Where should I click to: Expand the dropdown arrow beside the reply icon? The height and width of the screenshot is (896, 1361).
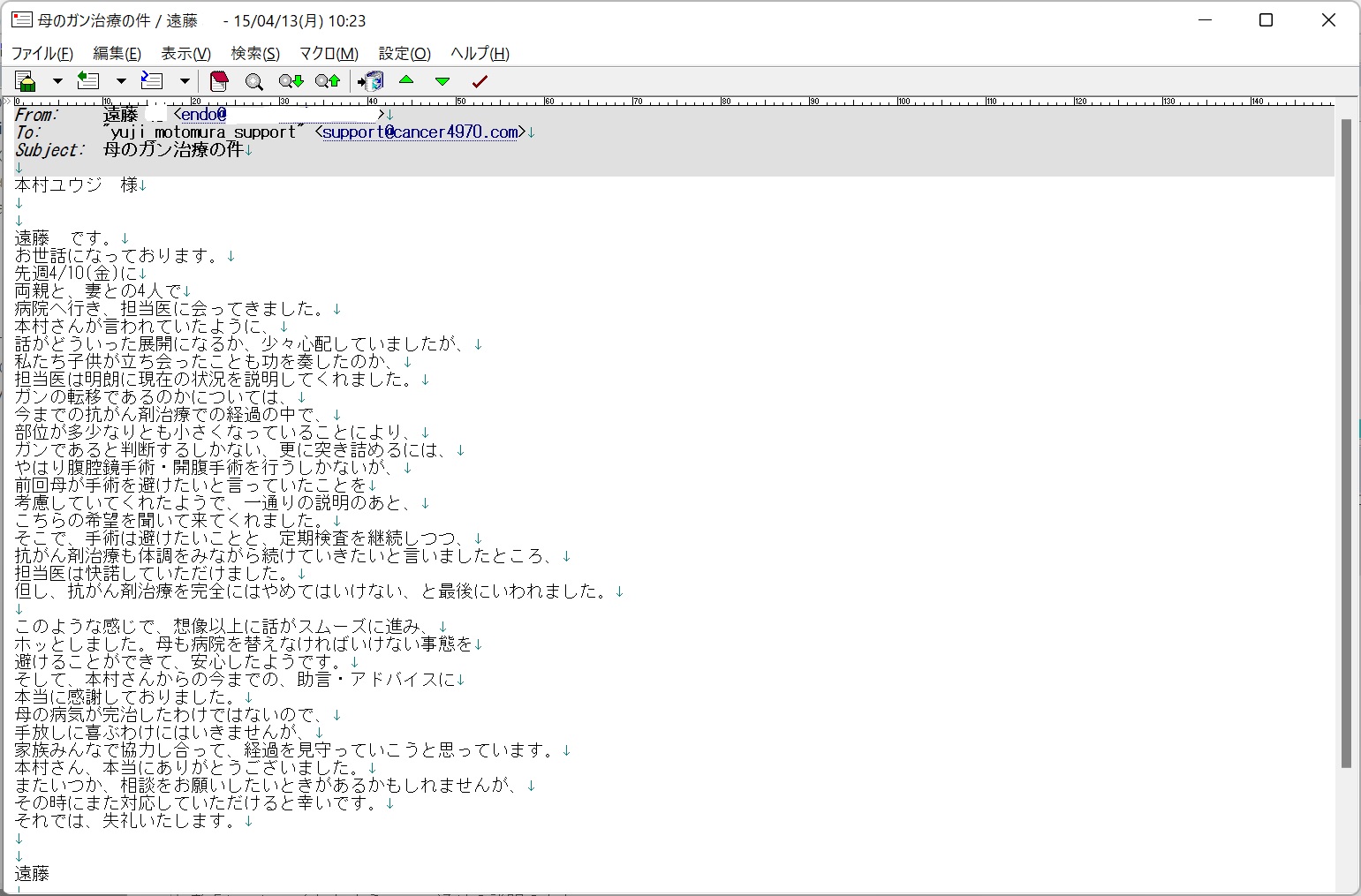[x=121, y=81]
